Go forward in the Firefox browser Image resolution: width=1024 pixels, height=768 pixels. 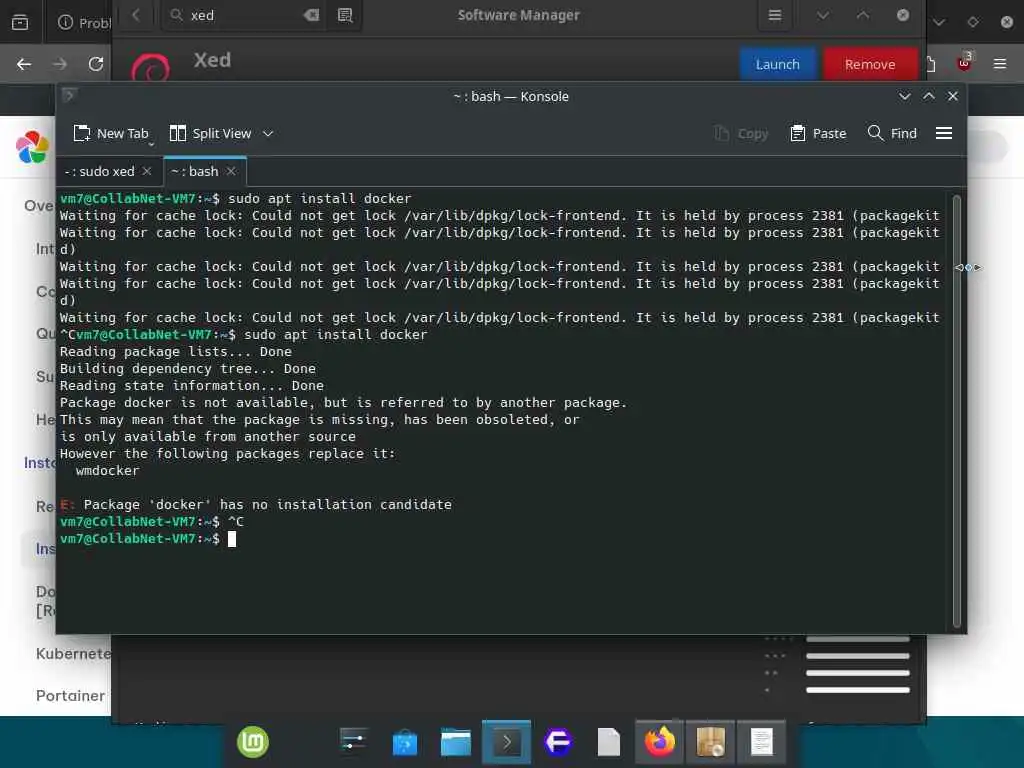click(x=59, y=64)
